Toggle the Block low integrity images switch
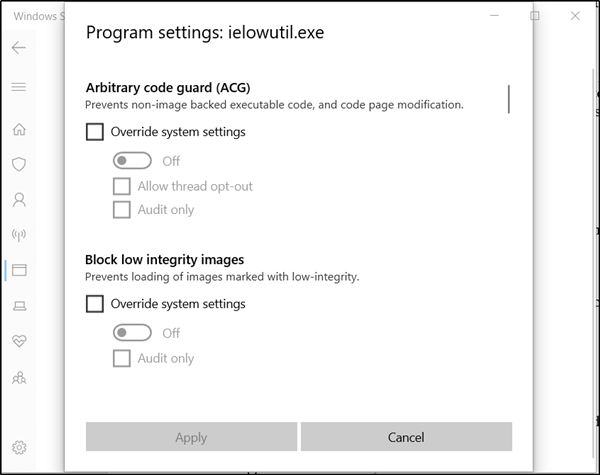 (132, 333)
